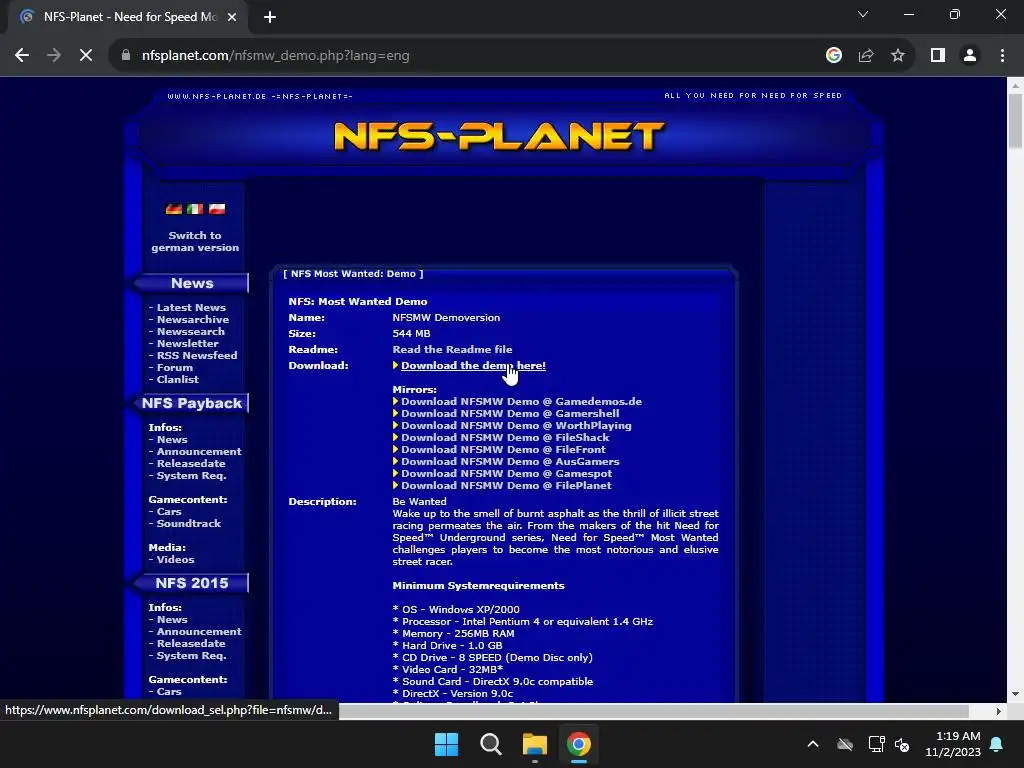Open Newsarchive link
Screen dimensions: 1024x768
[x=193, y=319]
